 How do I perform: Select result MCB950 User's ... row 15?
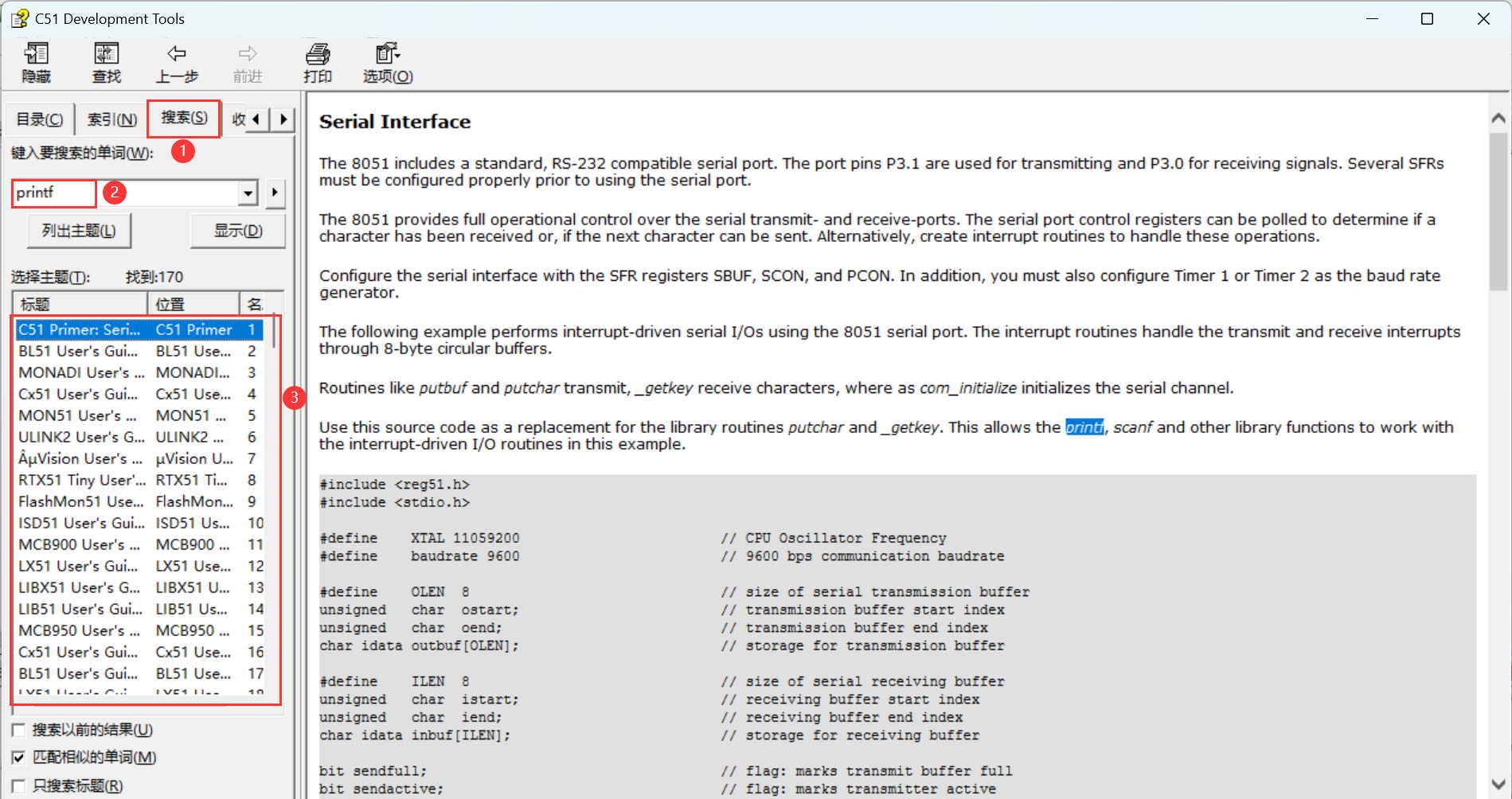click(x=139, y=630)
